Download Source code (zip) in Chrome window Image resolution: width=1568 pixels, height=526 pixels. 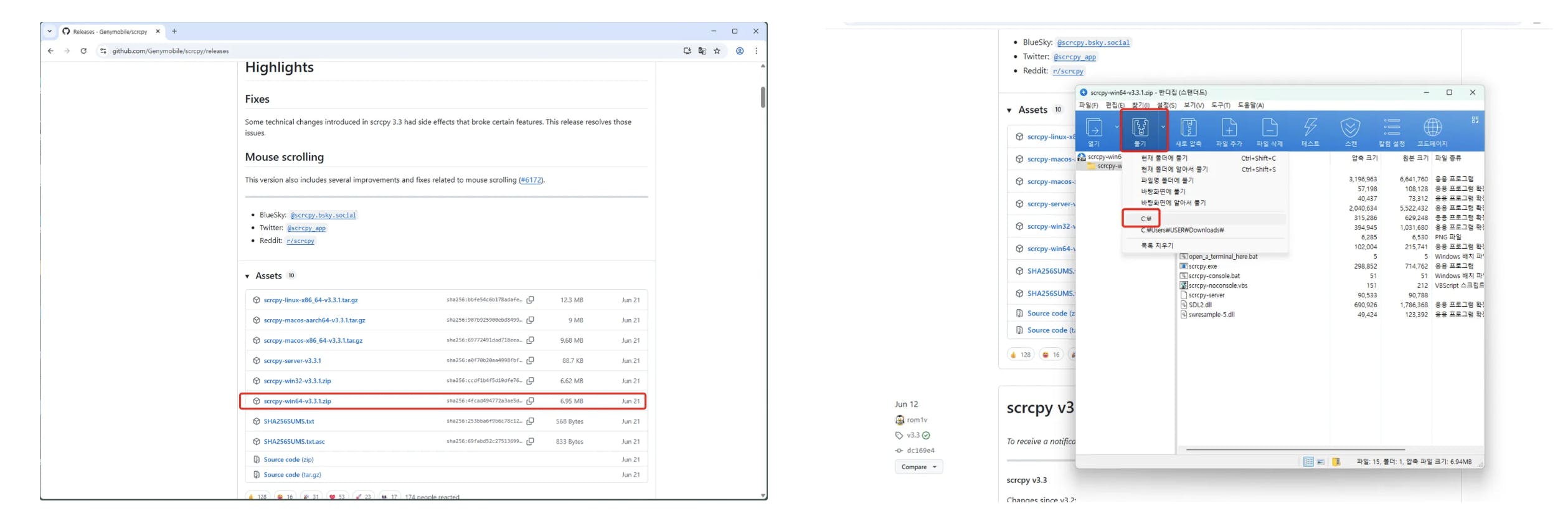click(x=288, y=459)
